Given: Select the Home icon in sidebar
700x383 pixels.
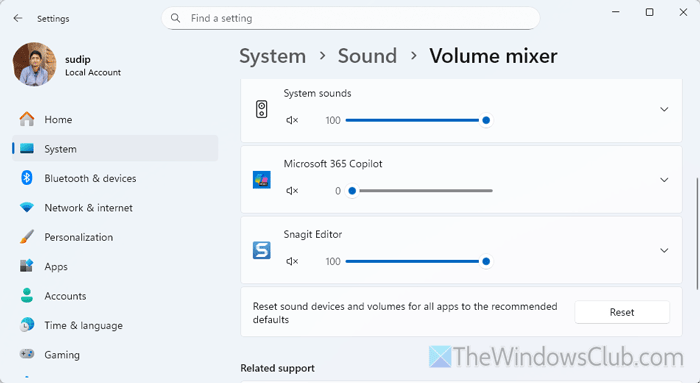Looking at the screenshot, I should pos(27,119).
